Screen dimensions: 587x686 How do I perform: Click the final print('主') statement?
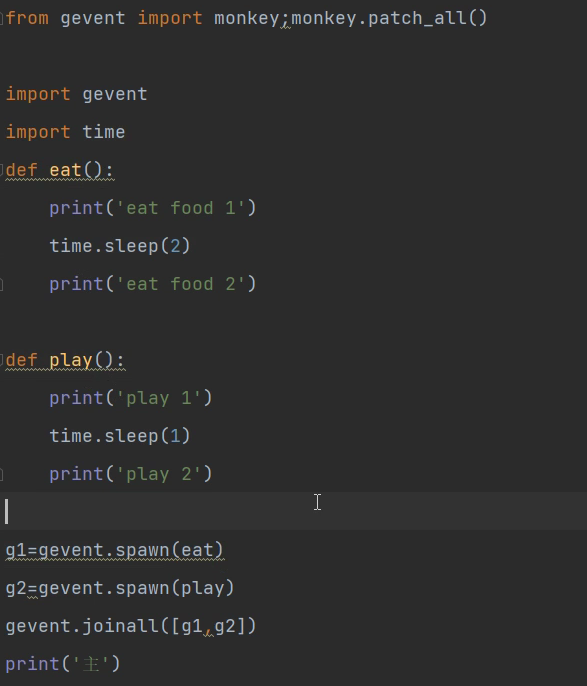point(63,664)
